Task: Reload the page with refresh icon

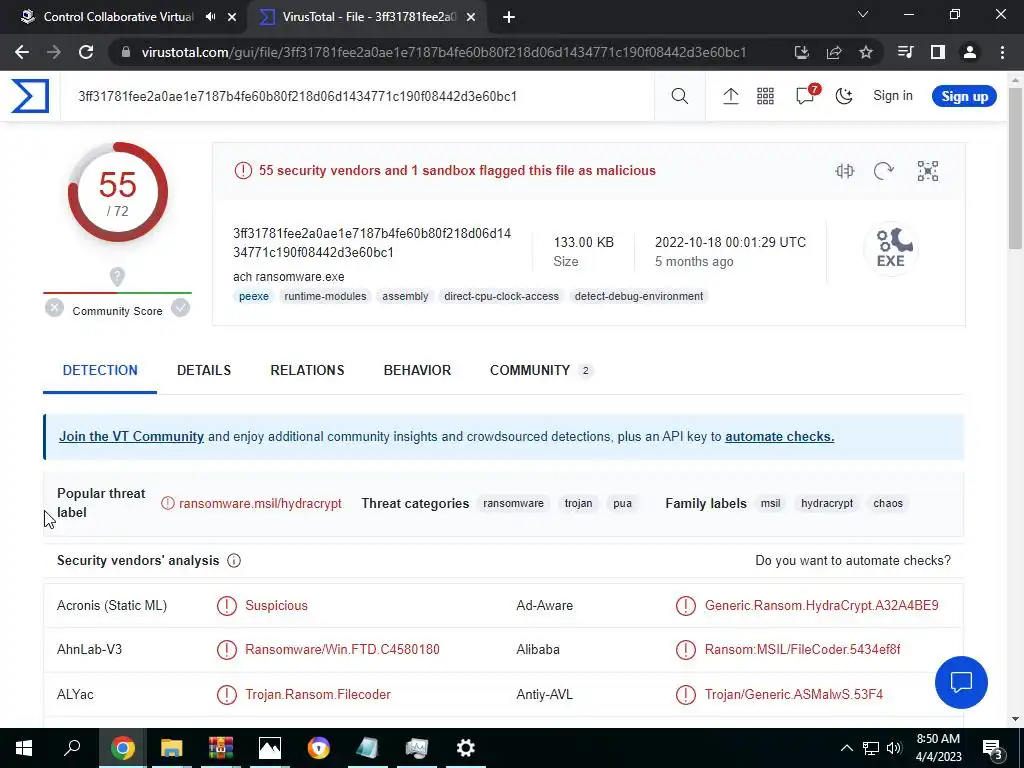Action: point(86,52)
